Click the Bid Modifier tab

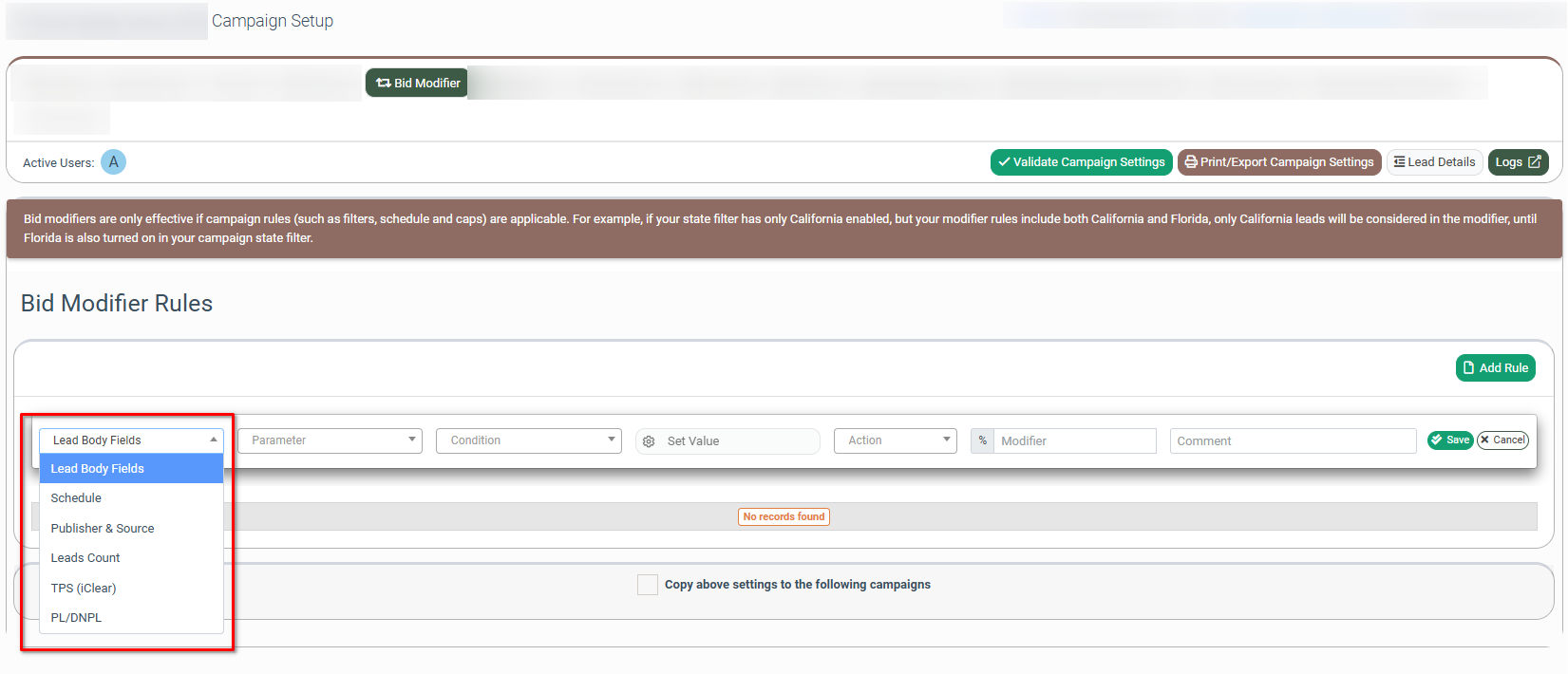[417, 83]
